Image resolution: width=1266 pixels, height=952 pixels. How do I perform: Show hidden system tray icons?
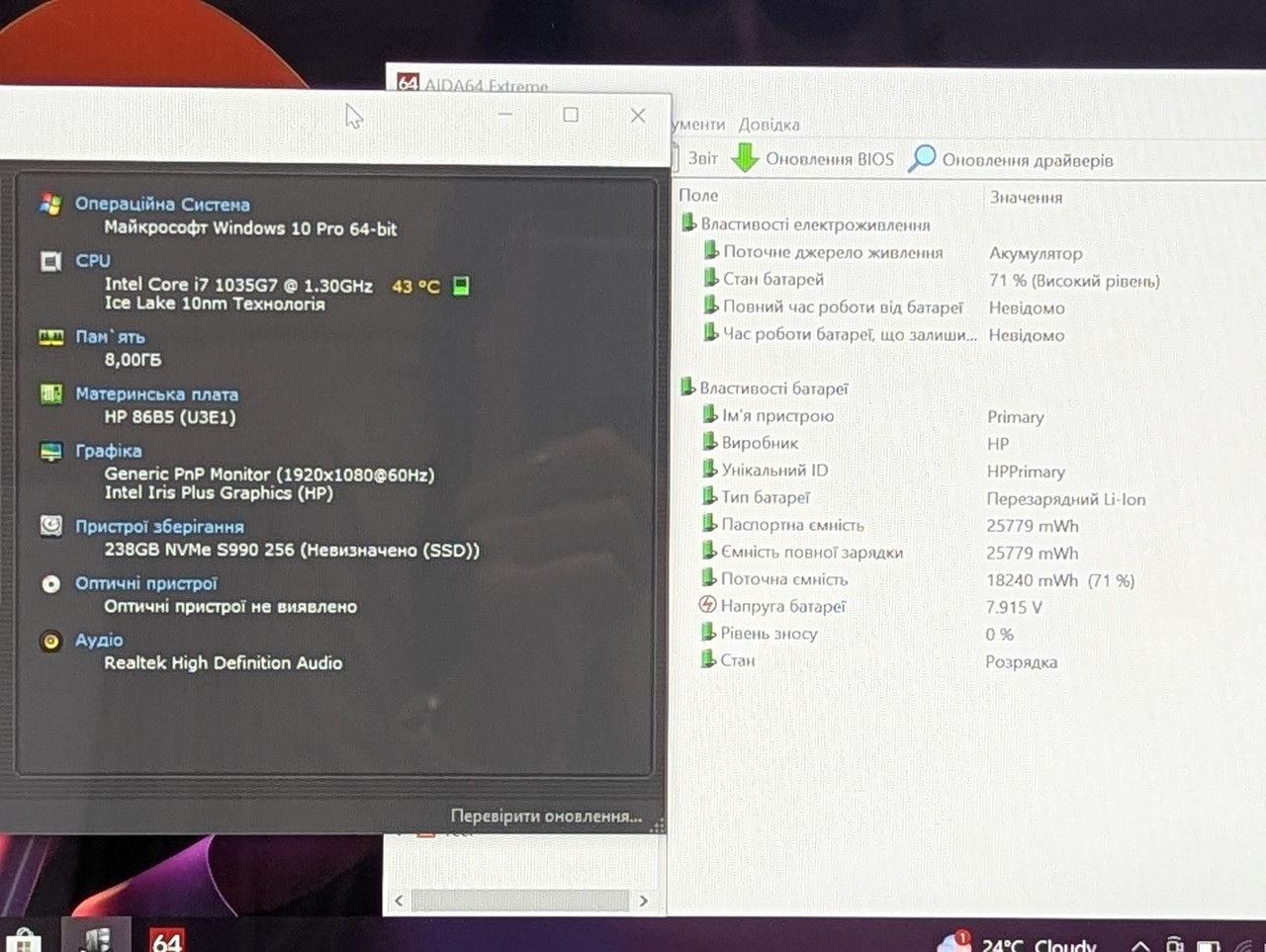pyautogui.click(x=1140, y=946)
